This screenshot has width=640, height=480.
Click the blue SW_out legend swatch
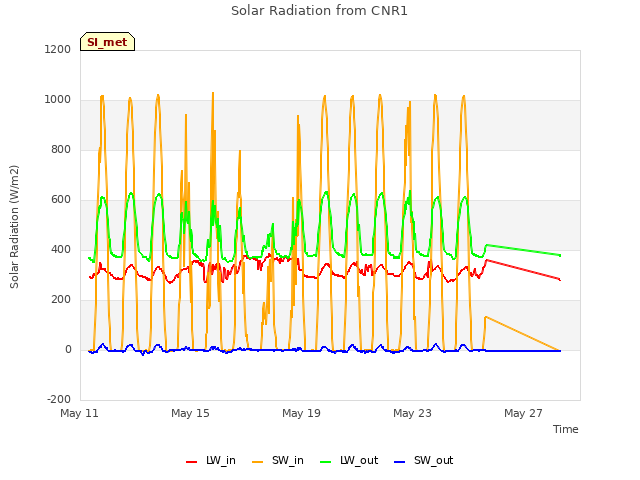pos(400,462)
